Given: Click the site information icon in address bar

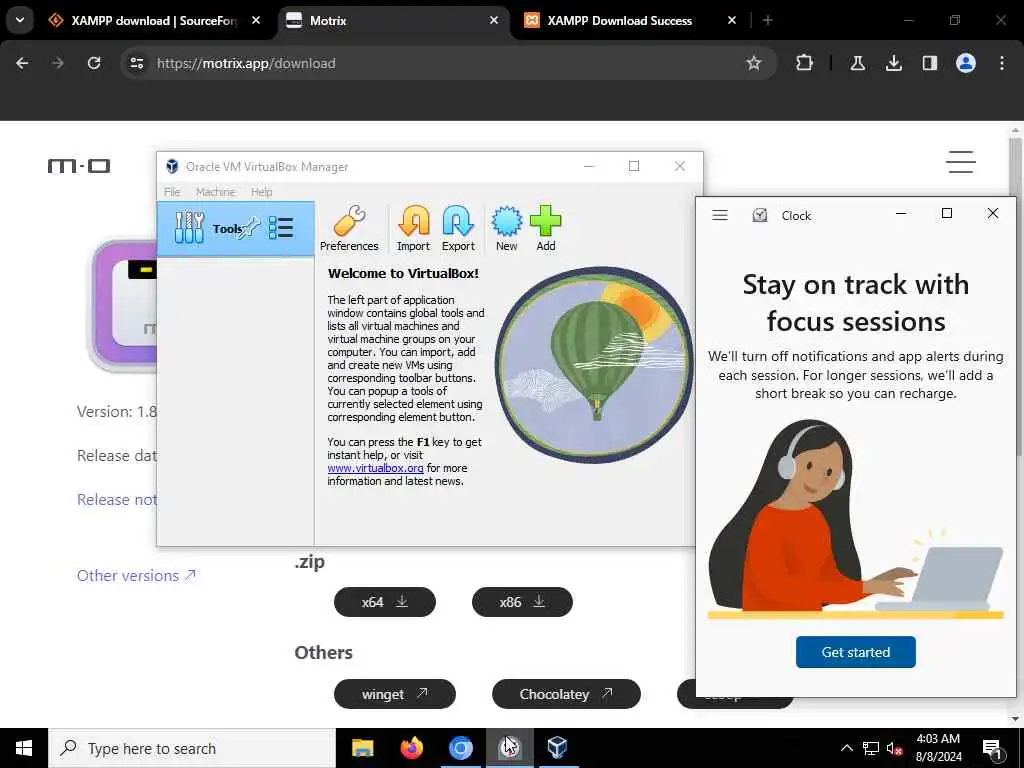Looking at the screenshot, I should tap(136, 63).
